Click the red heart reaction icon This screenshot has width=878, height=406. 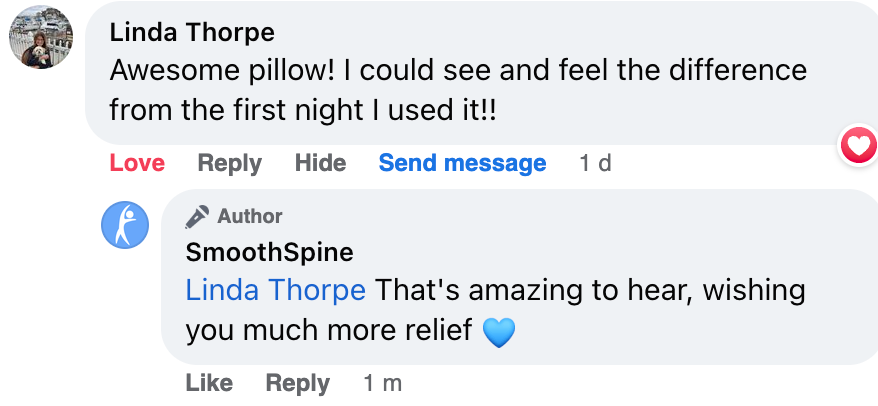857,148
